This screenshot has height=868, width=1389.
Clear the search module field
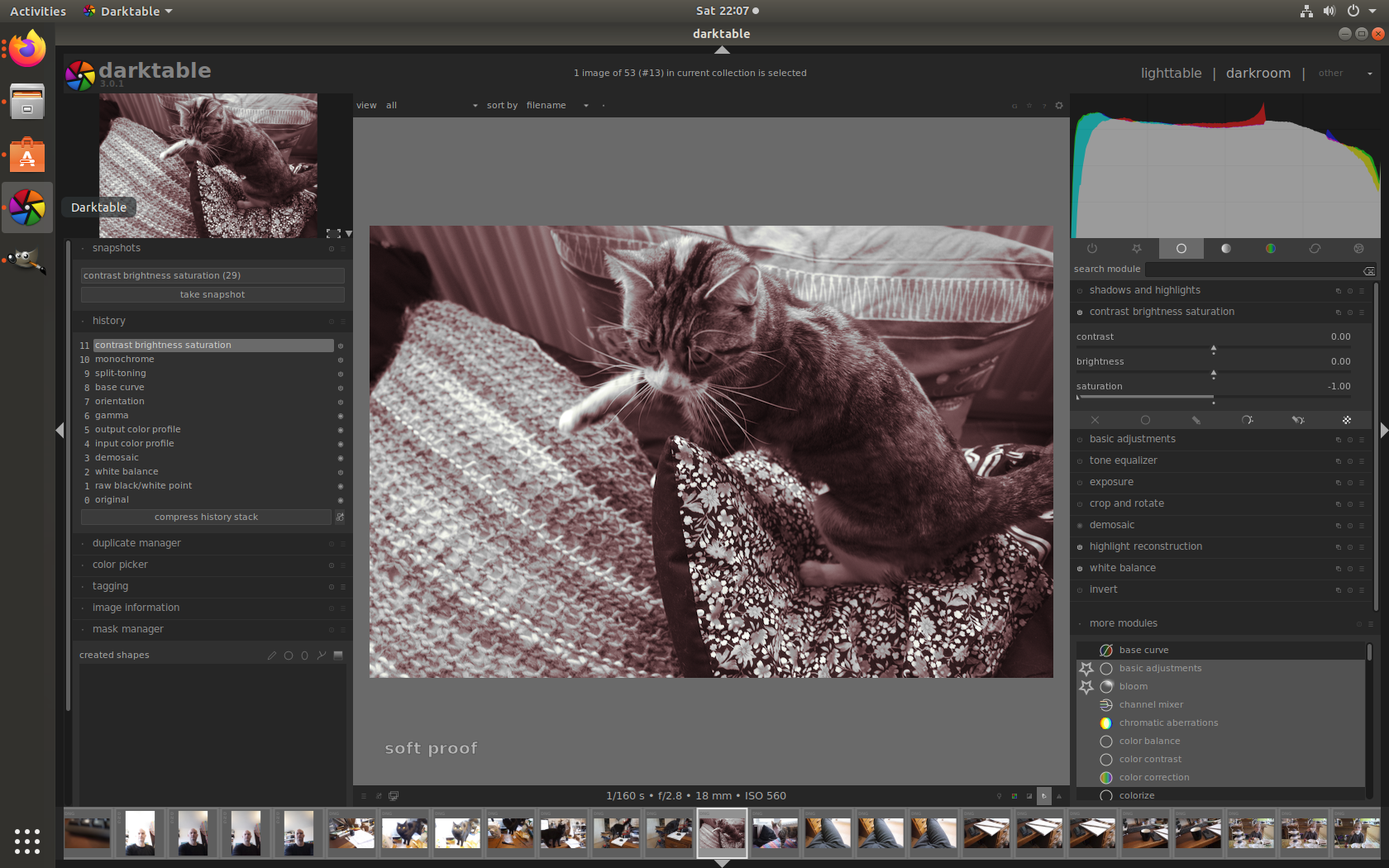pos(1369,270)
